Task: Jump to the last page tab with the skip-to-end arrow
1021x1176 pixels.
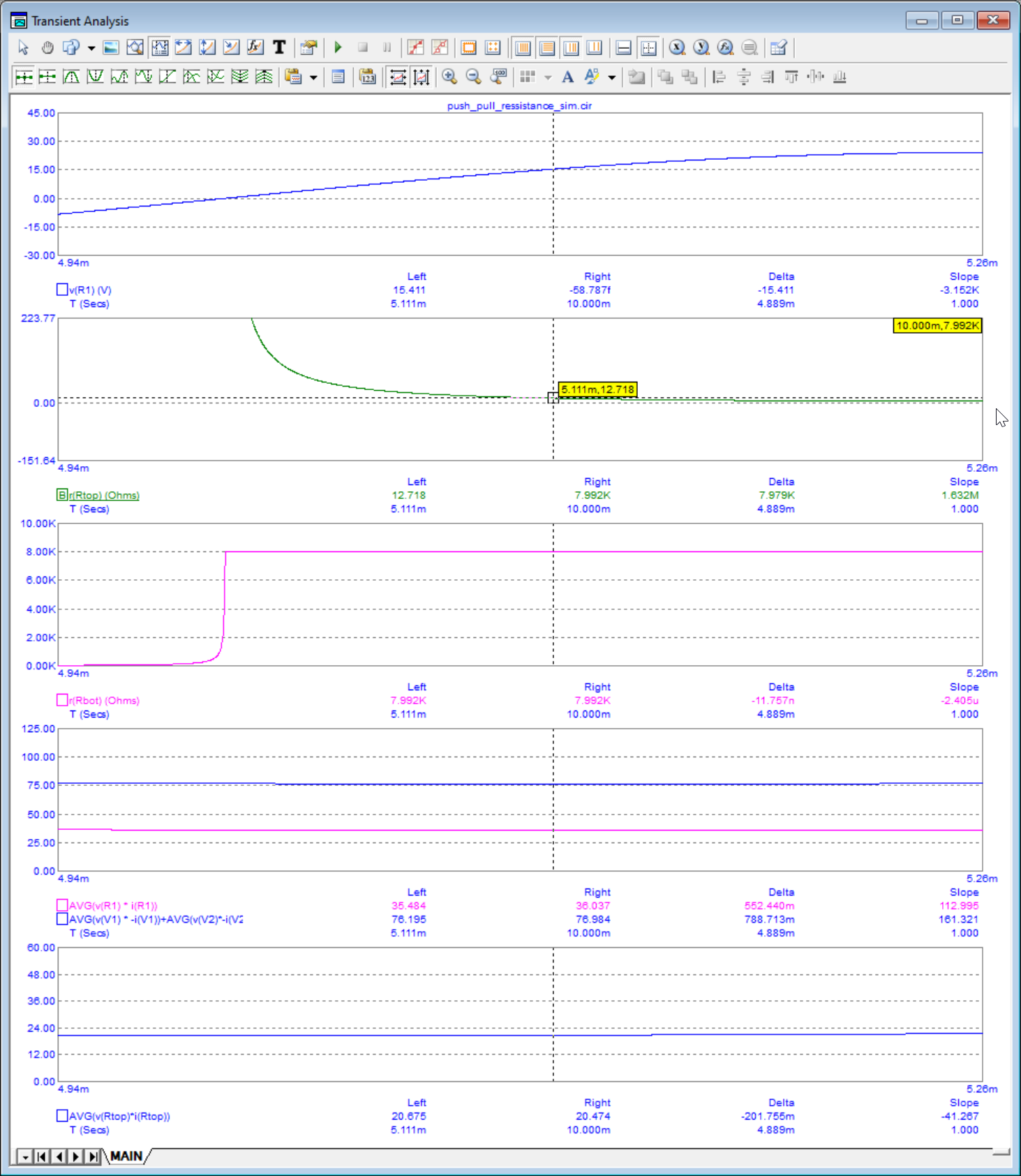Action: pos(92,1156)
